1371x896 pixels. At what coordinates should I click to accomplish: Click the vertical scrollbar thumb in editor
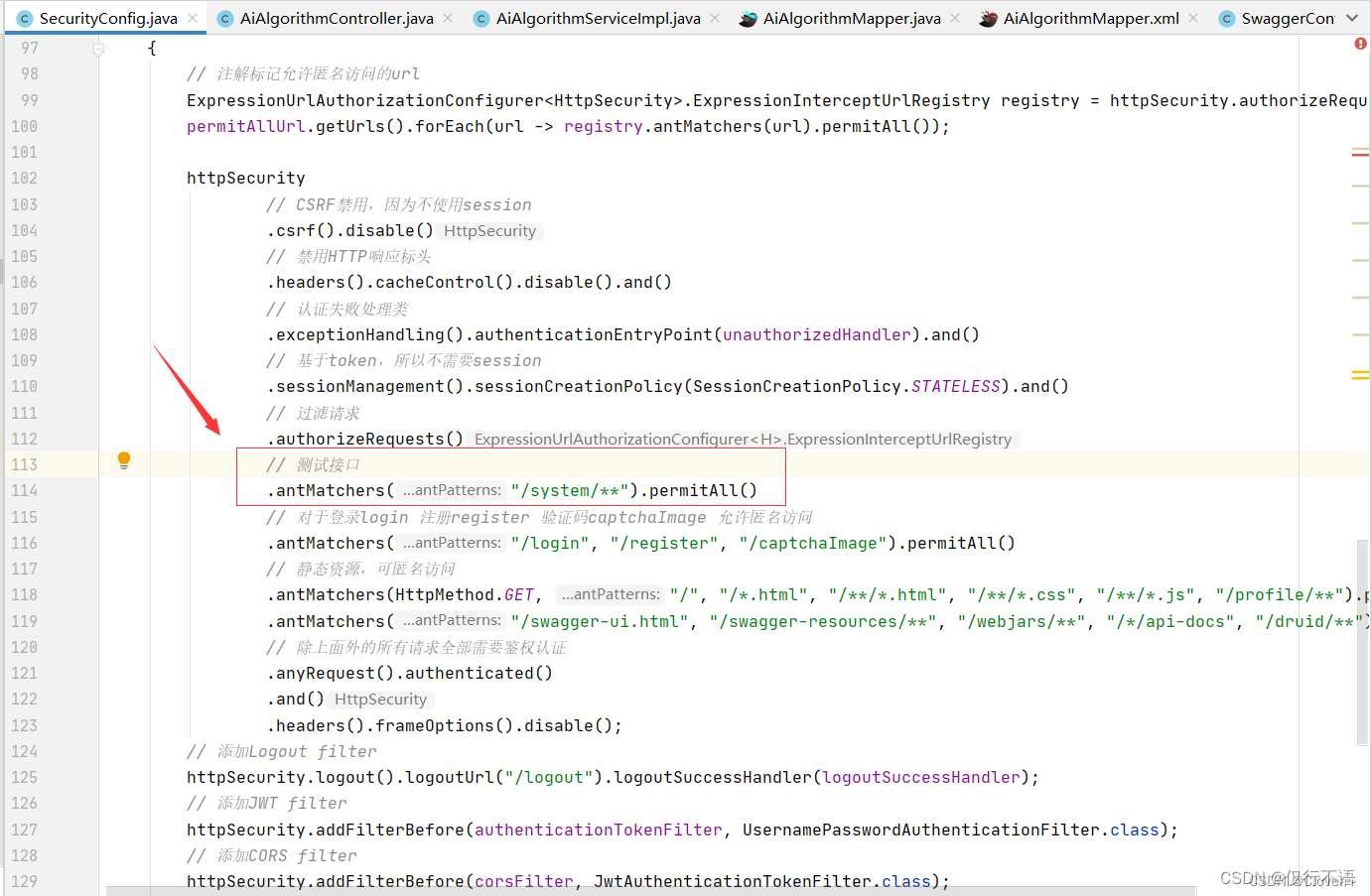1362,642
